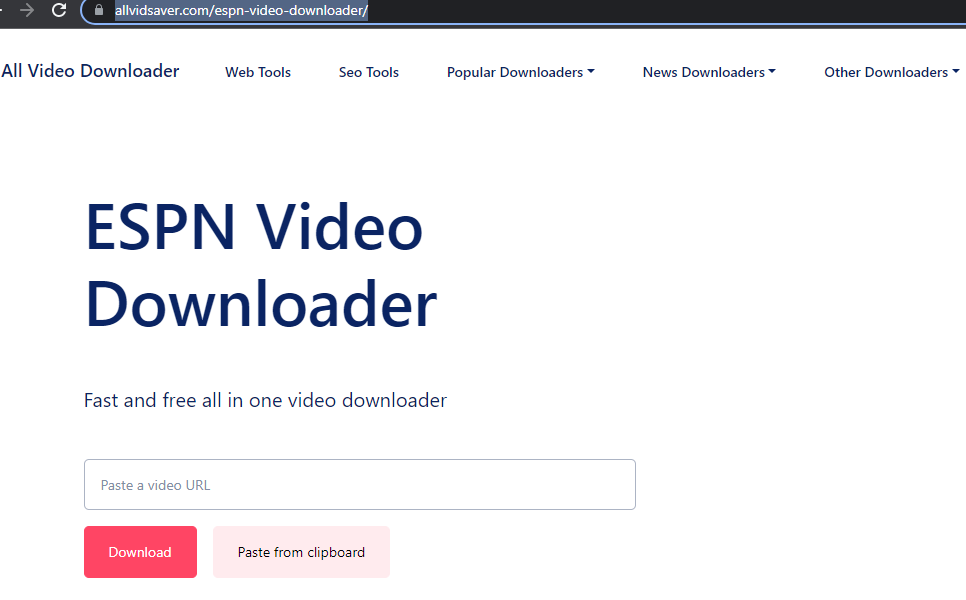Expand the News Downloaders dropdown
The height and width of the screenshot is (600, 966).
[709, 72]
